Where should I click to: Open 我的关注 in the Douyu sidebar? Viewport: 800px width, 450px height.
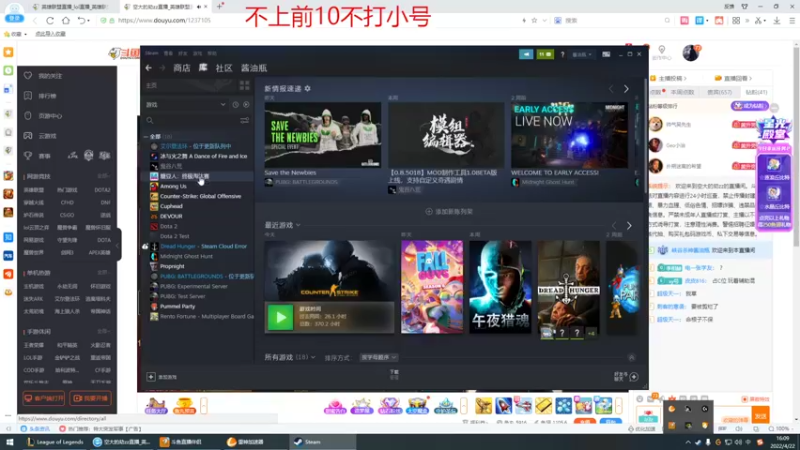(x=50, y=76)
